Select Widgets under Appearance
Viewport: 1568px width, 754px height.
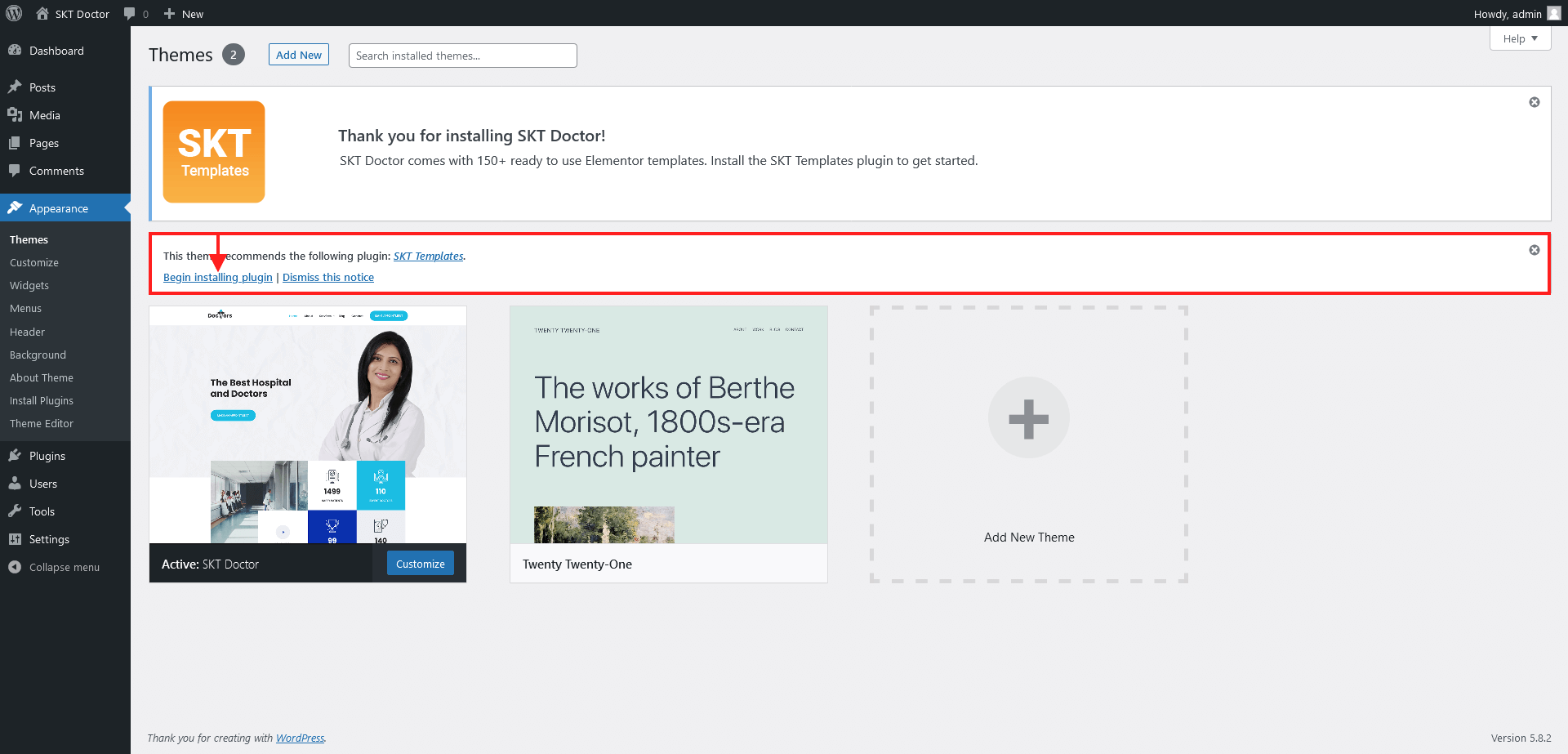pyautogui.click(x=29, y=285)
